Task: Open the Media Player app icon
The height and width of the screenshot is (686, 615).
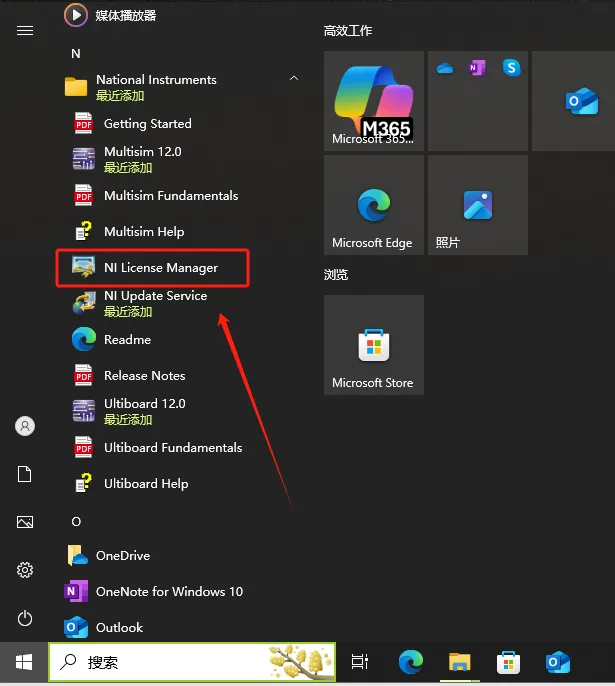Action: (76, 15)
